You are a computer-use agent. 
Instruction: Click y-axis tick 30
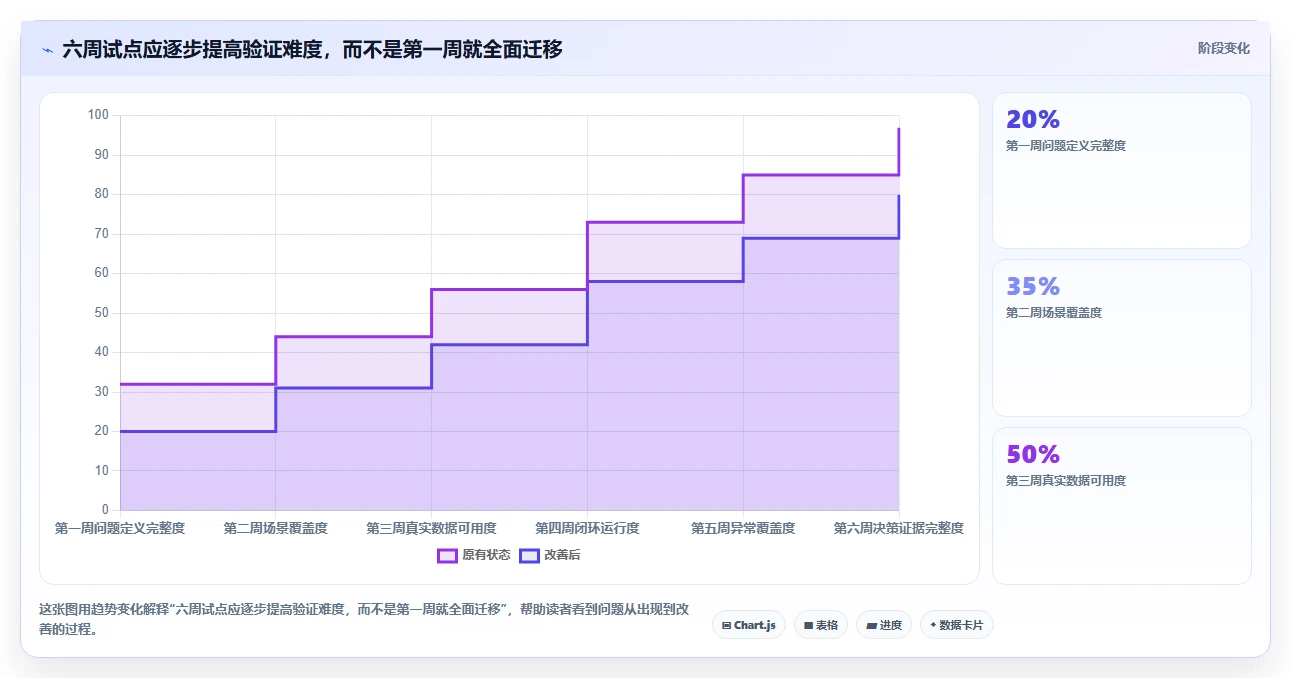(101, 392)
